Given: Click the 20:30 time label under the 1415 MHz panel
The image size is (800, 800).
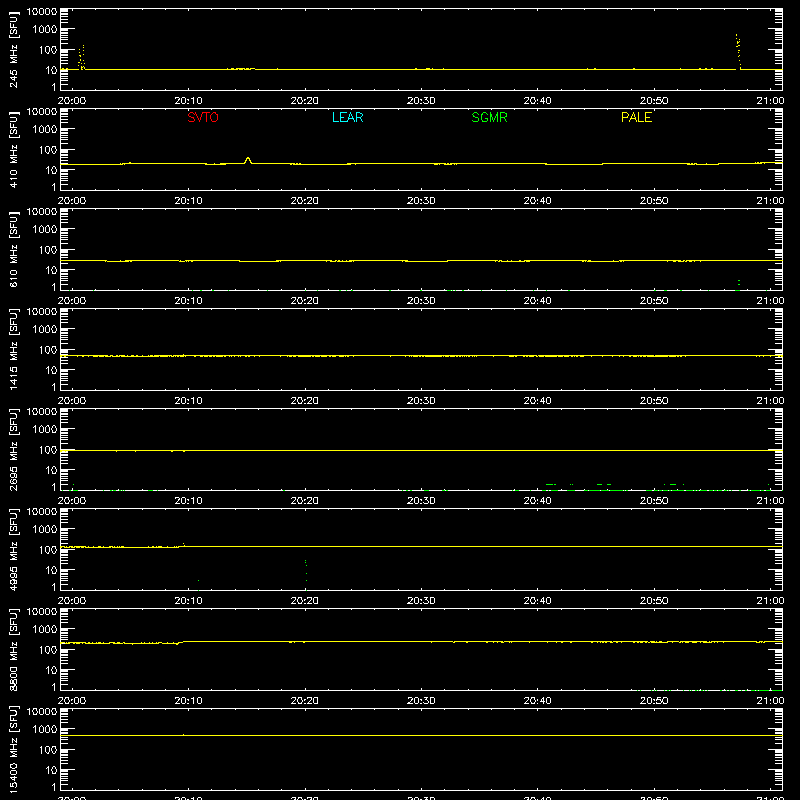Looking at the screenshot, I should point(421,401).
